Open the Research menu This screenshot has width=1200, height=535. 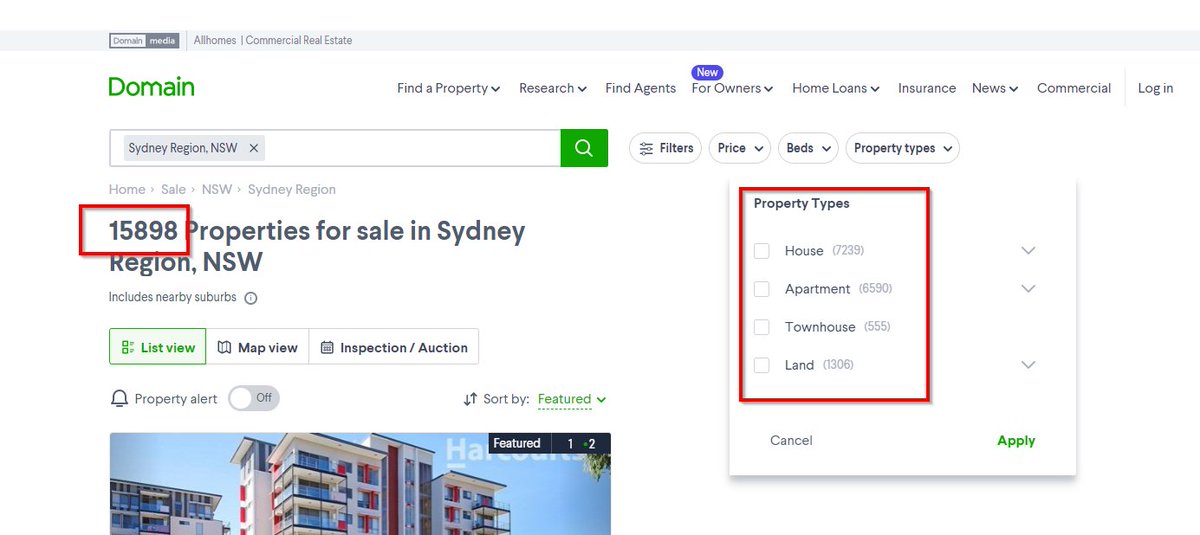[x=553, y=88]
